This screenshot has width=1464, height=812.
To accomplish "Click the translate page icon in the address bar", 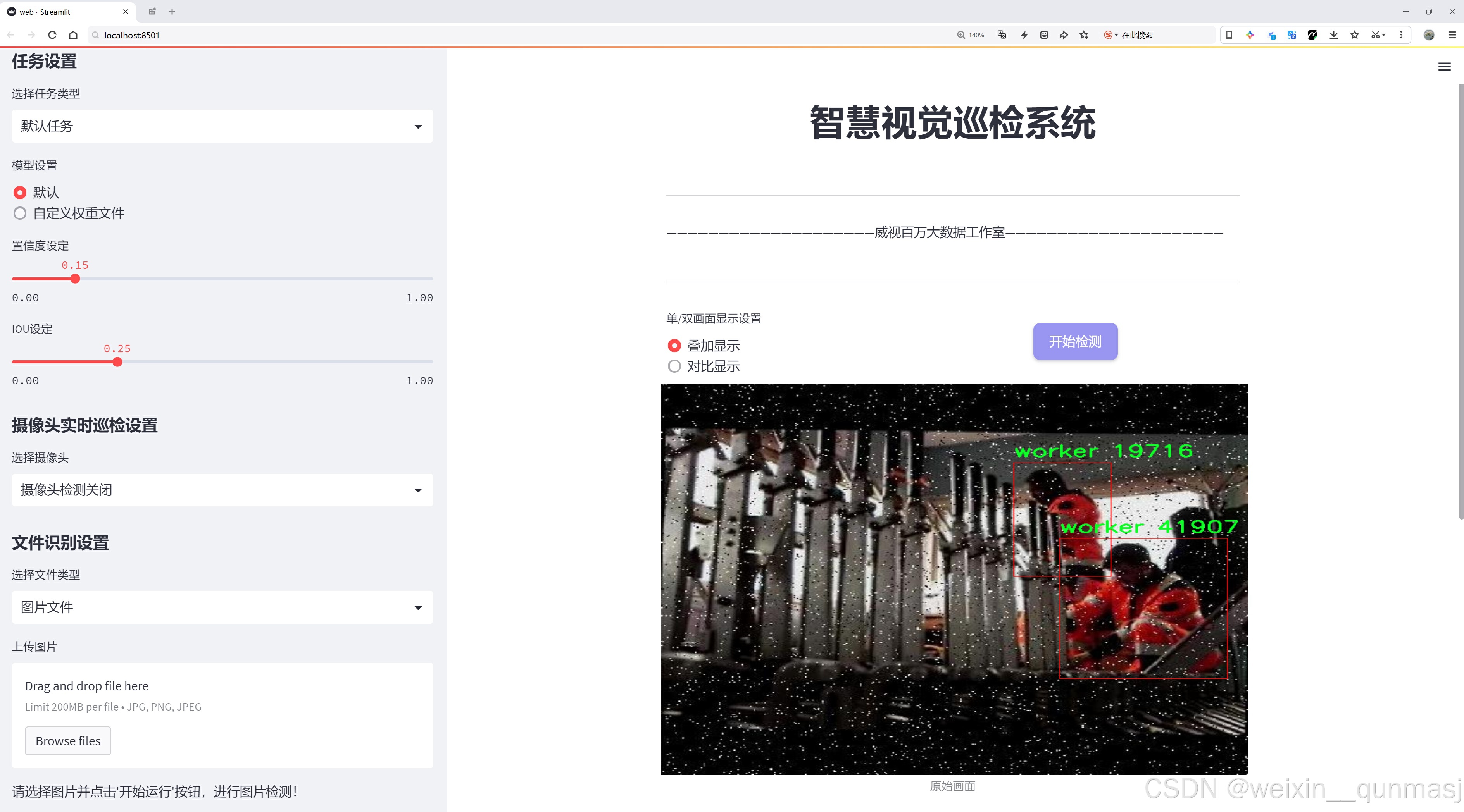I will coord(1002,35).
